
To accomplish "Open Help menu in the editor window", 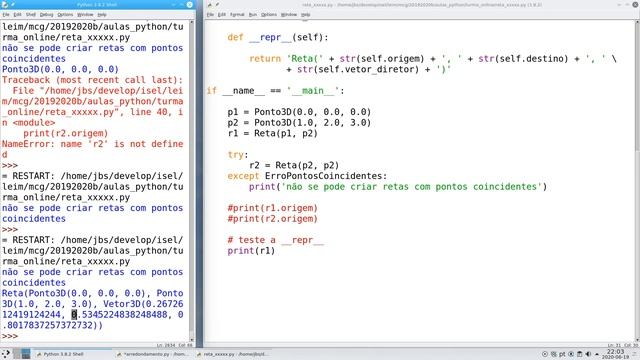I will tap(306, 15).
